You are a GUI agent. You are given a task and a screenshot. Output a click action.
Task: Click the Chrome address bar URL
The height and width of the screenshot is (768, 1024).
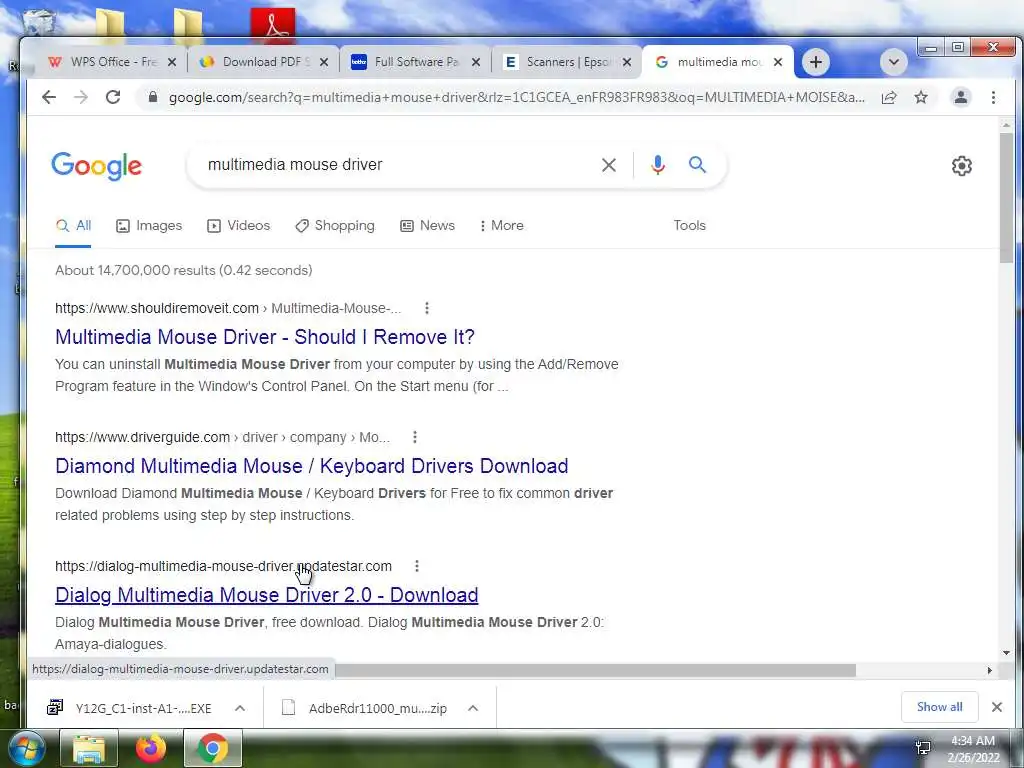[516, 97]
